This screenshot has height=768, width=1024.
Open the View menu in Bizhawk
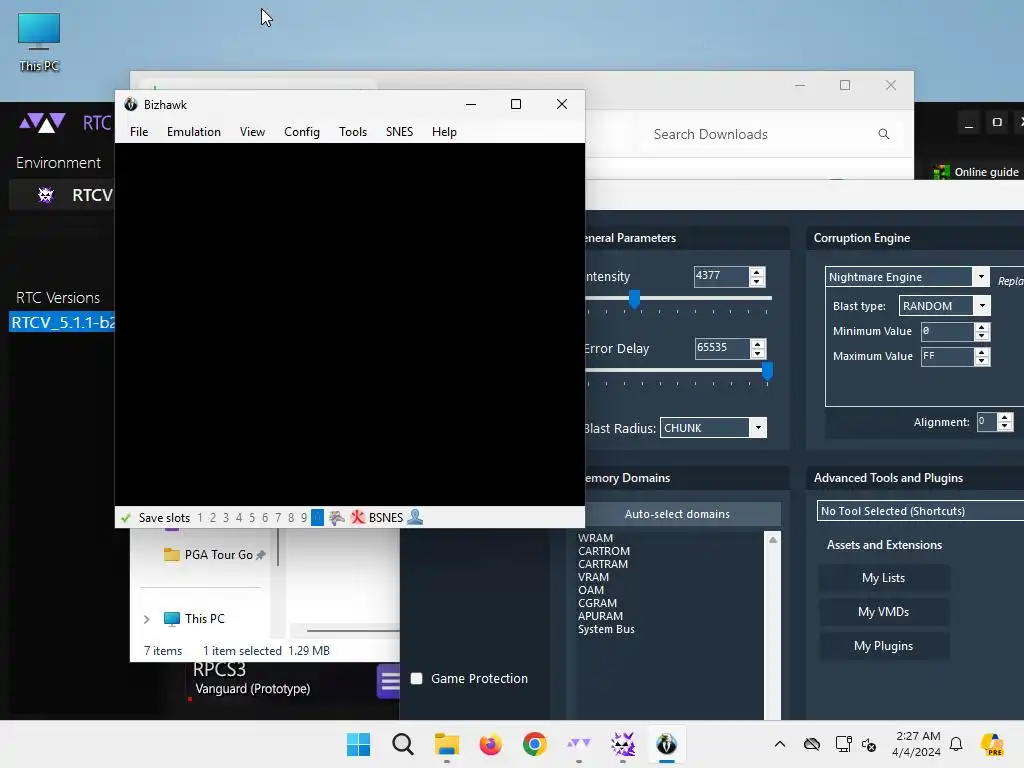click(x=252, y=132)
